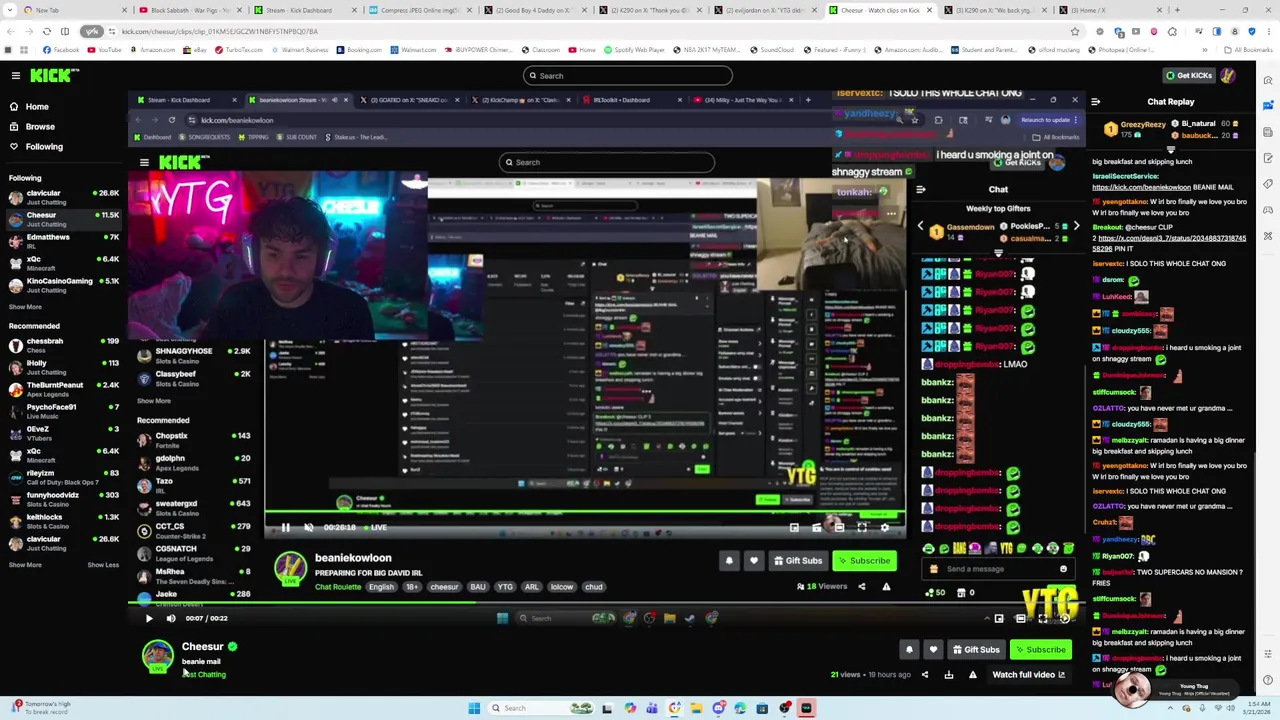The image size is (1280, 720).
Task: Open PsychoFace91 channel in Recommended list
Action: pyautogui.click(x=64, y=411)
